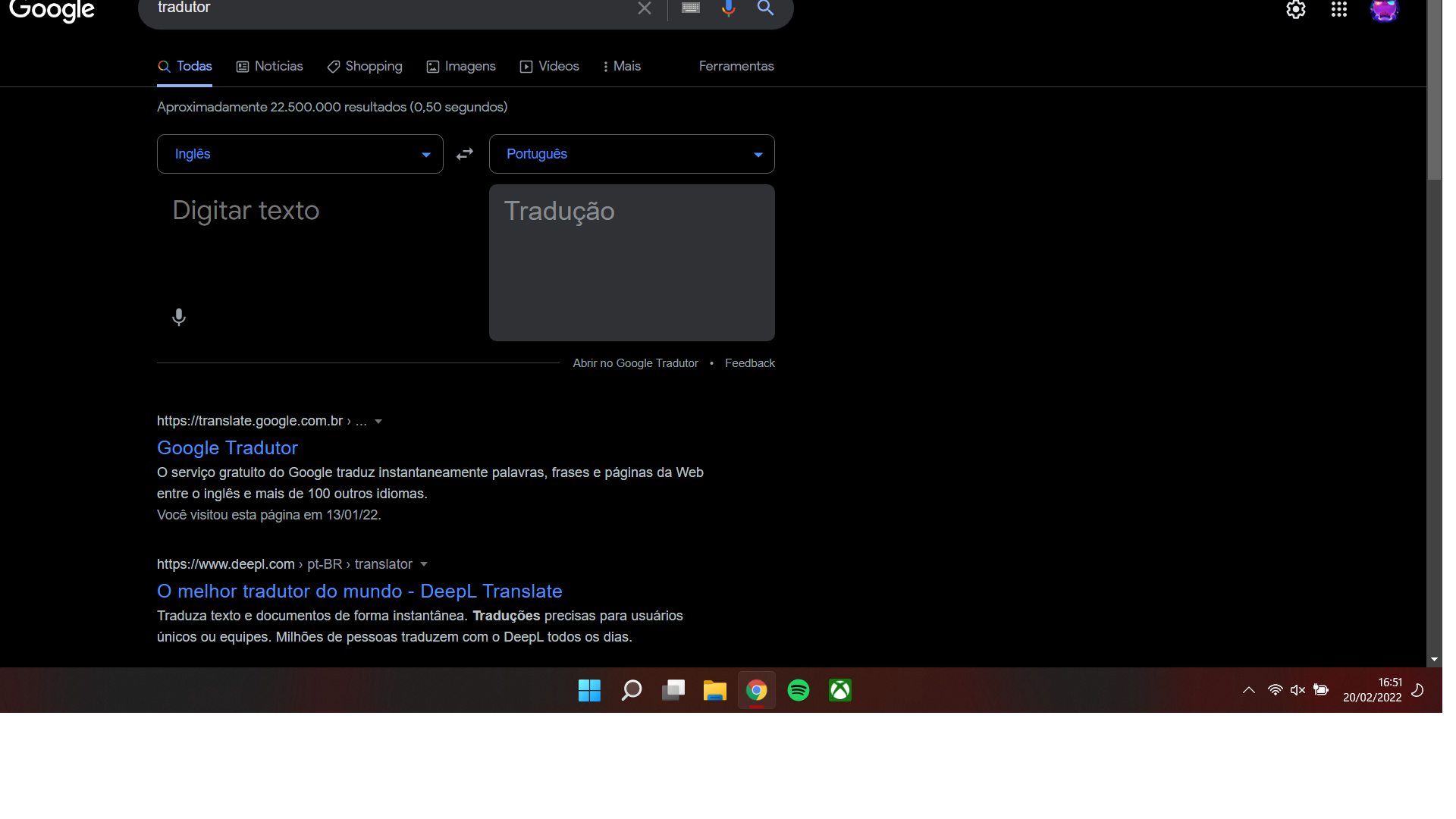Open focus assist moon icon
Screen dimensions: 1456x819
[x=1417, y=690]
